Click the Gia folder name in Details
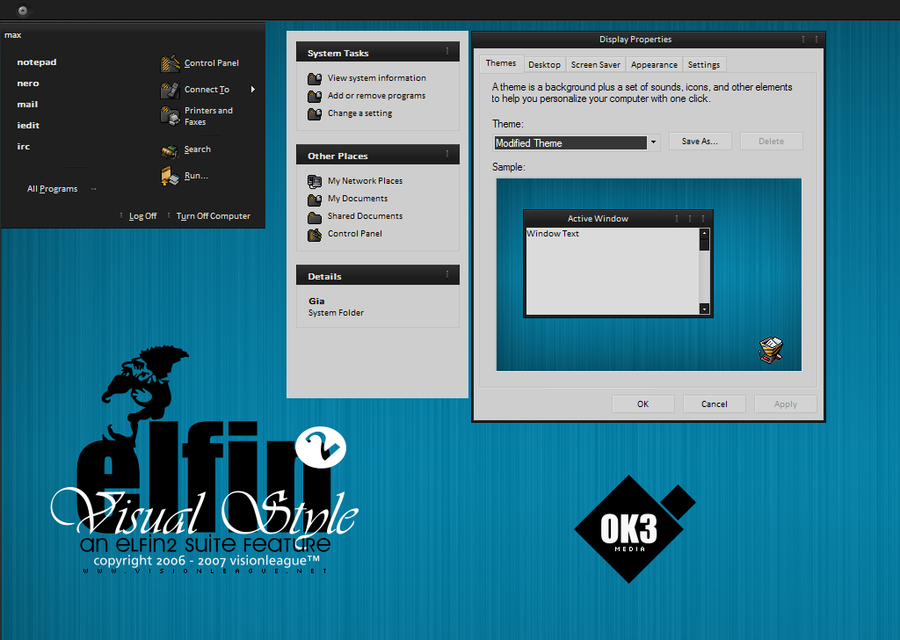This screenshot has height=640, width=900. click(316, 301)
